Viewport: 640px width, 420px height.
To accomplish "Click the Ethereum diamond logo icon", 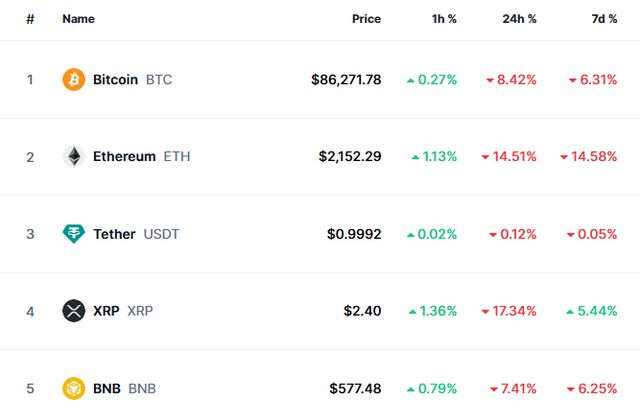I will (x=74, y=156).
